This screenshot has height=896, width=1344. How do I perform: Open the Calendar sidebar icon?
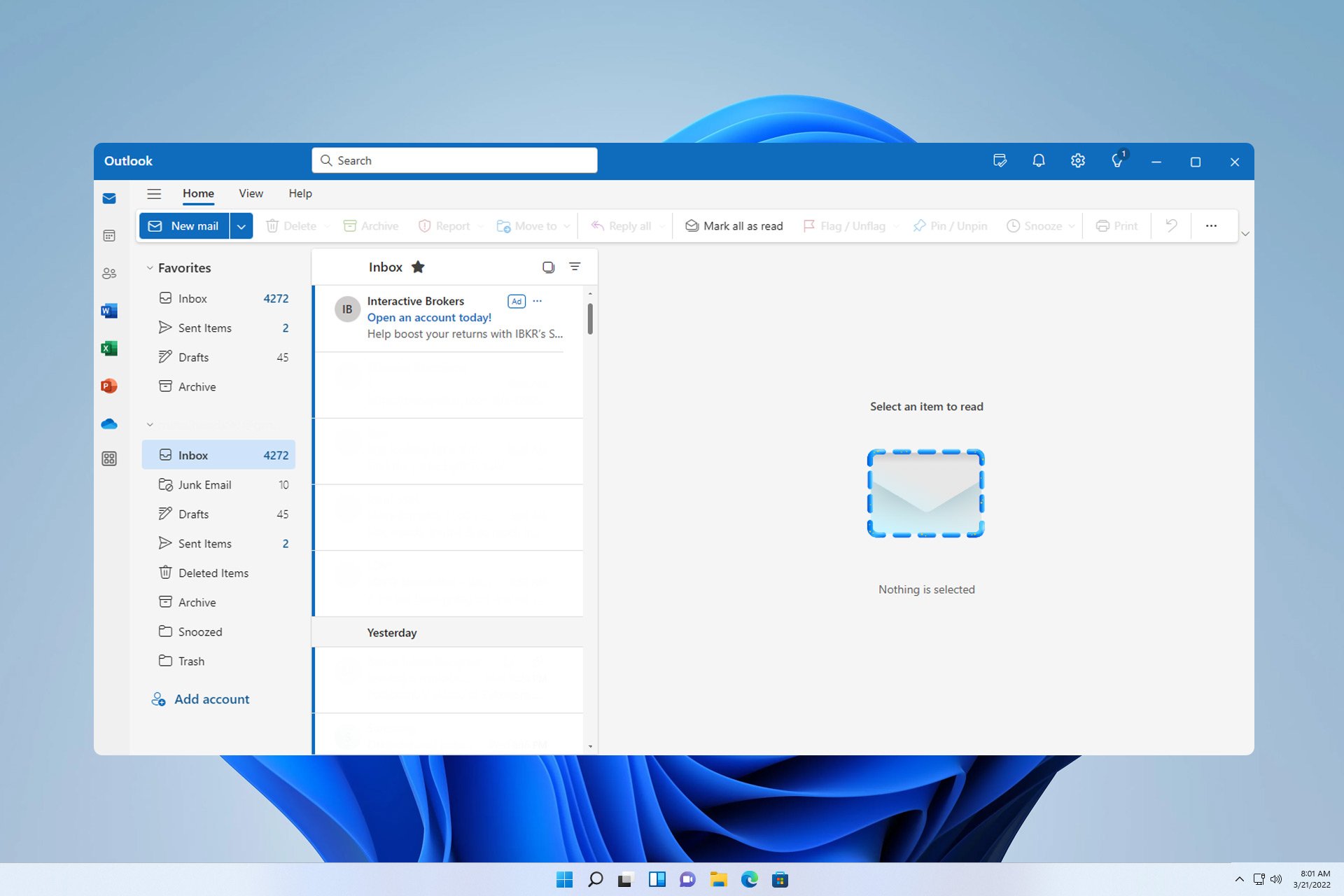109,236
